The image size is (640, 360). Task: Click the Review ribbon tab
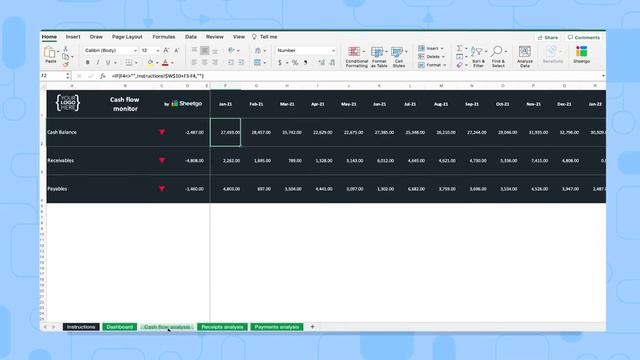(x=215, y=37)
